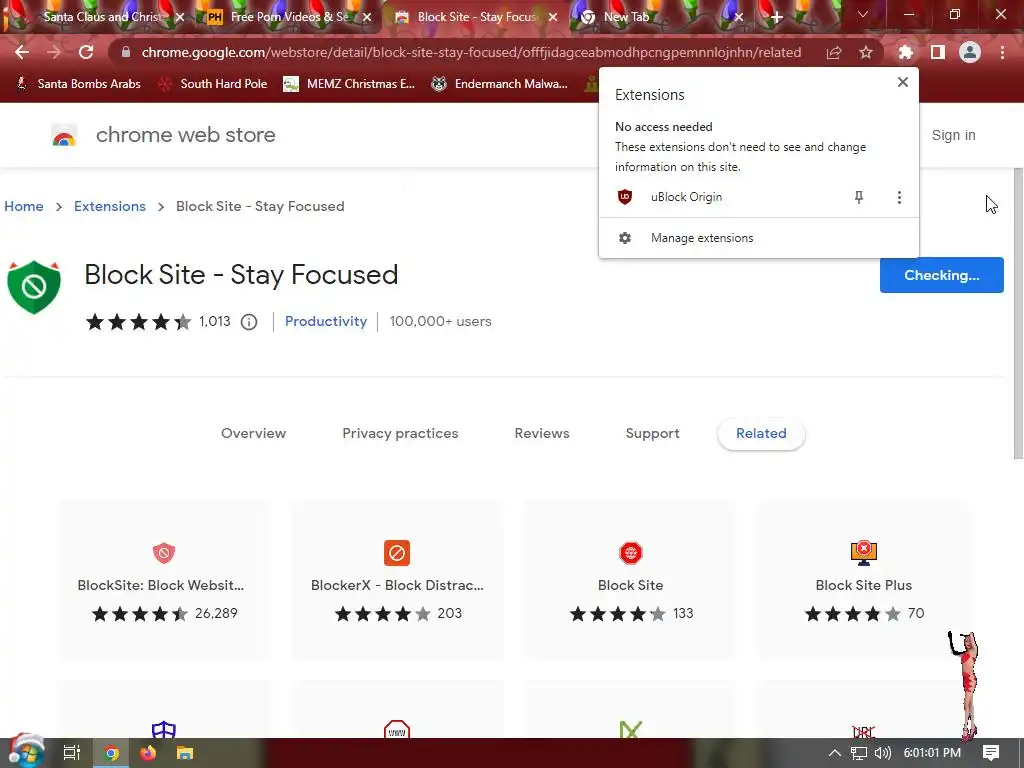Open the Productivity category link
The image size is (1024, 768).
point(326,321)
